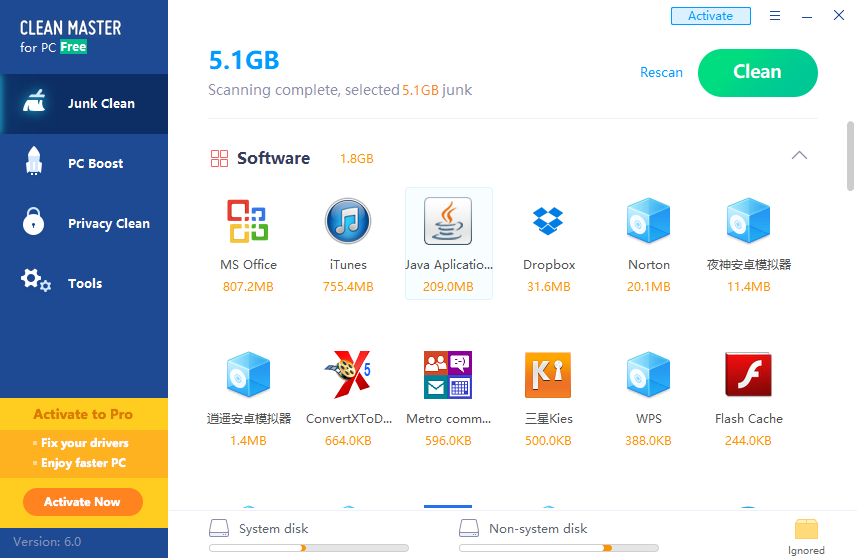857x558 pixels.
Task: Click the Non-system disk drive icon
Action: pyautogui.click(x=469, y=528)
